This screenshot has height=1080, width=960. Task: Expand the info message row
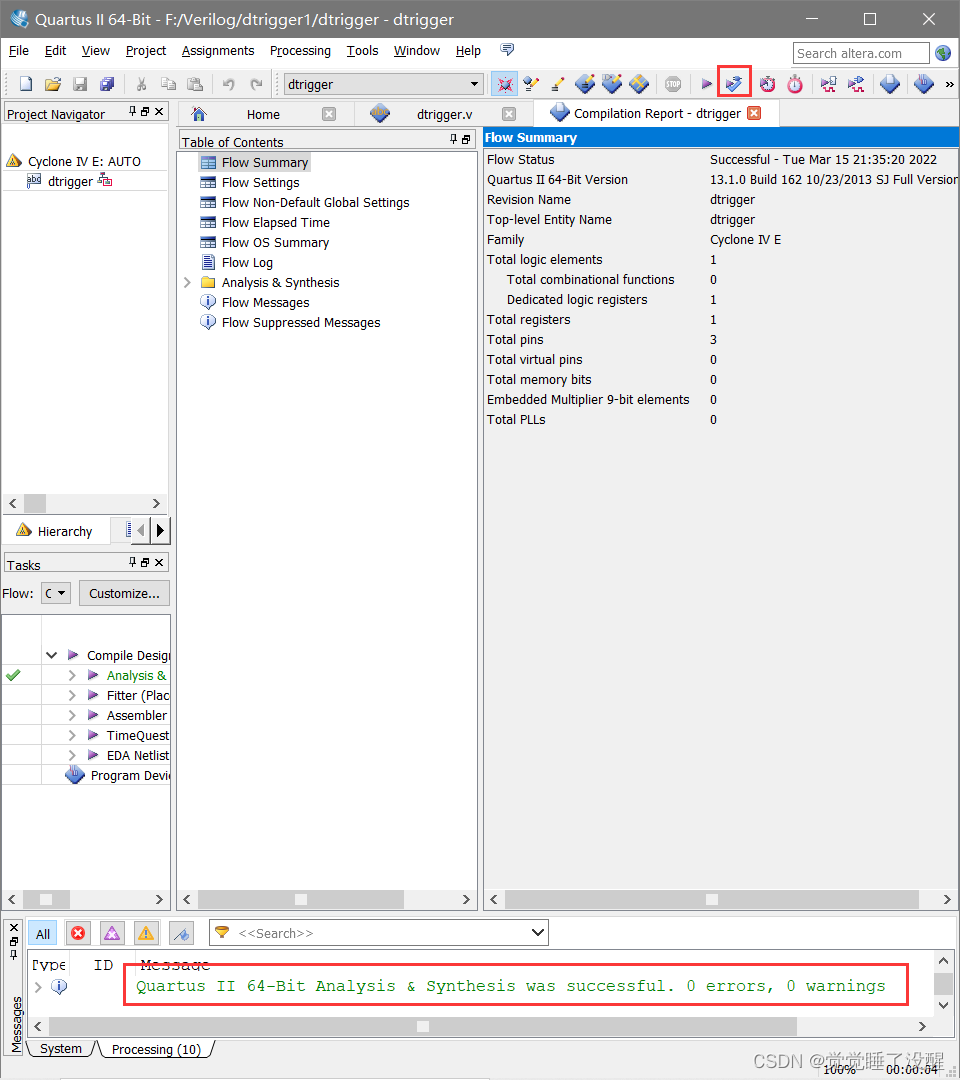(38, 986)
